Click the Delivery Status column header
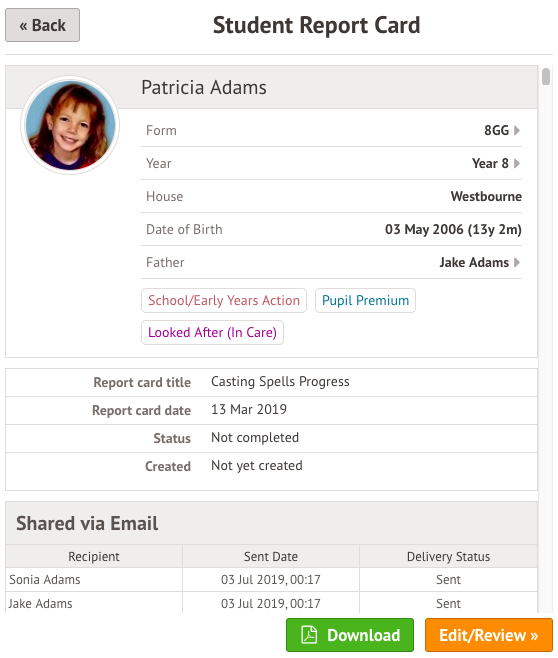Image resolution: width=558 pixels, height=658 pixels. click(x=448, y=556)
